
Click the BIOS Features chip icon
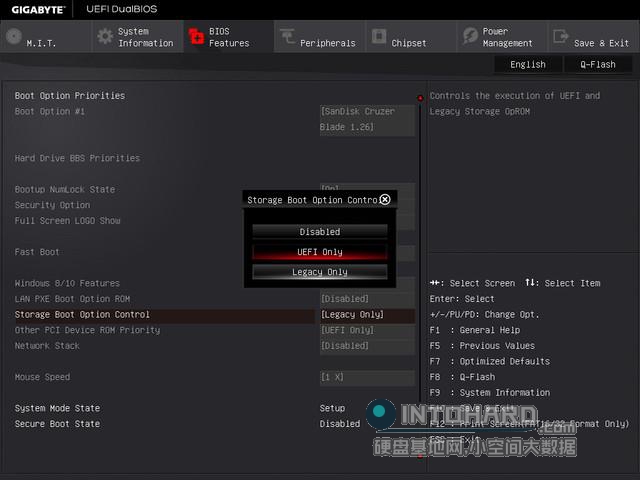[x=196, y=37]
